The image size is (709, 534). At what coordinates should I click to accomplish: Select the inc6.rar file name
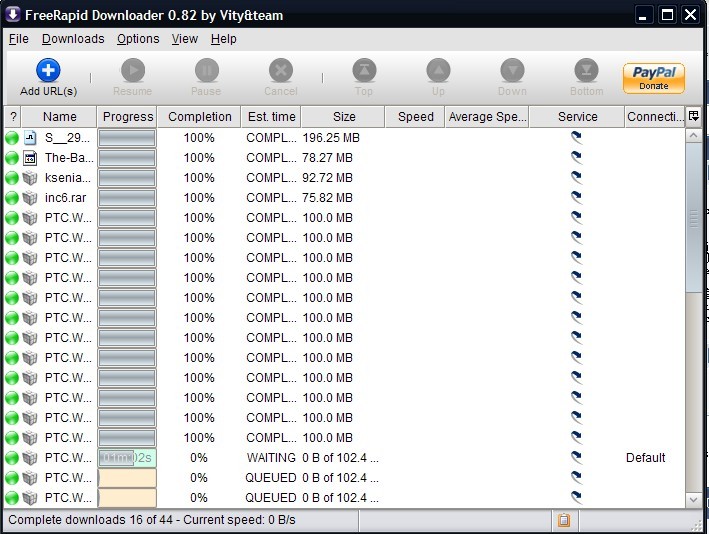[x=65, y=198]
